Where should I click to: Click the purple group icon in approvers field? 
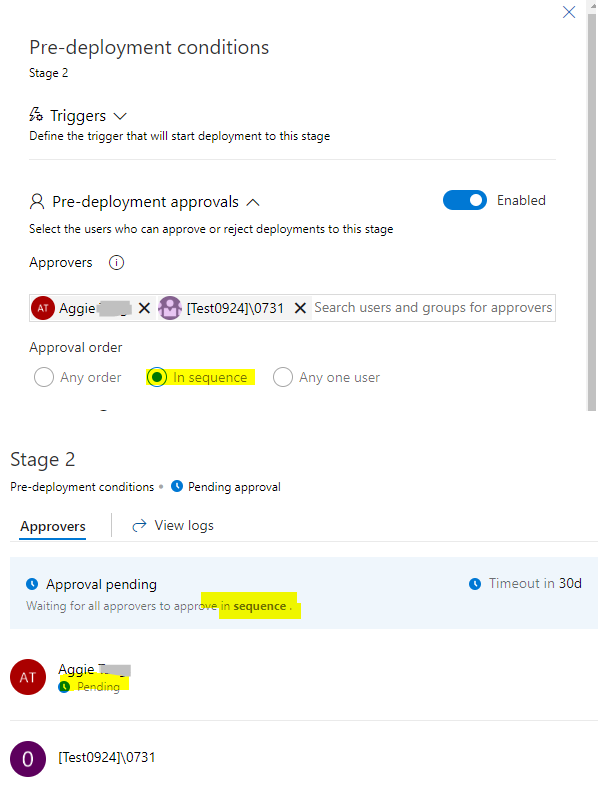point(169,308)
